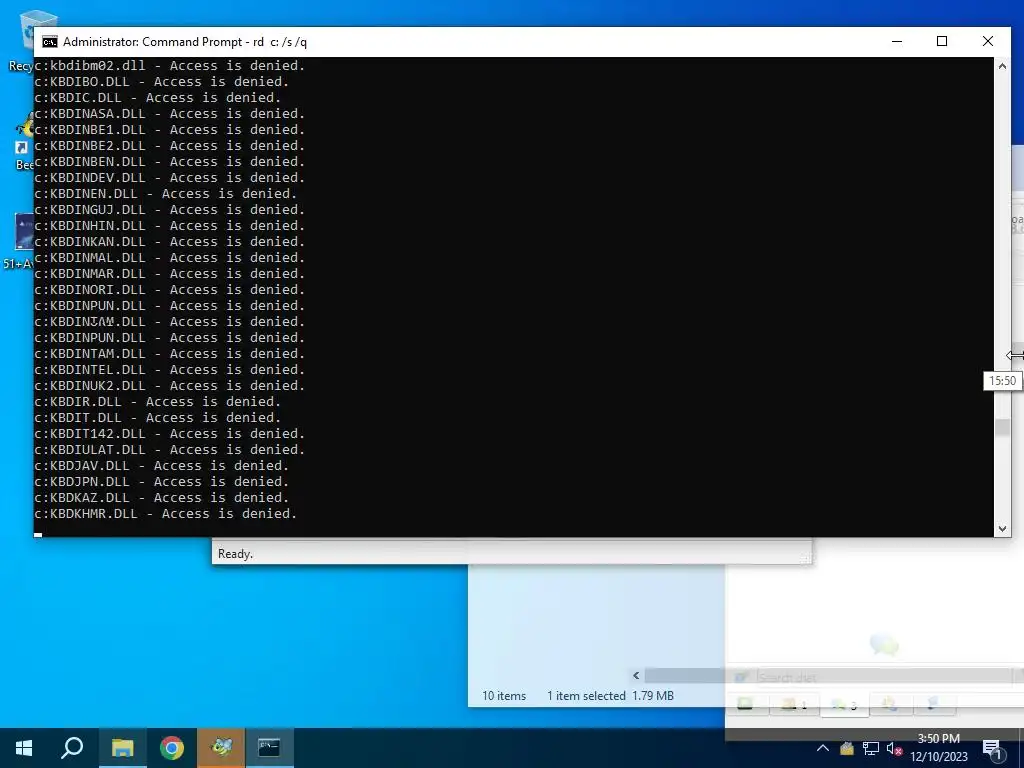Click the line 'c:KBDKHMR.DLL - Access is denied.'
Screen dimensions: 1024x768
click(166, 513)
